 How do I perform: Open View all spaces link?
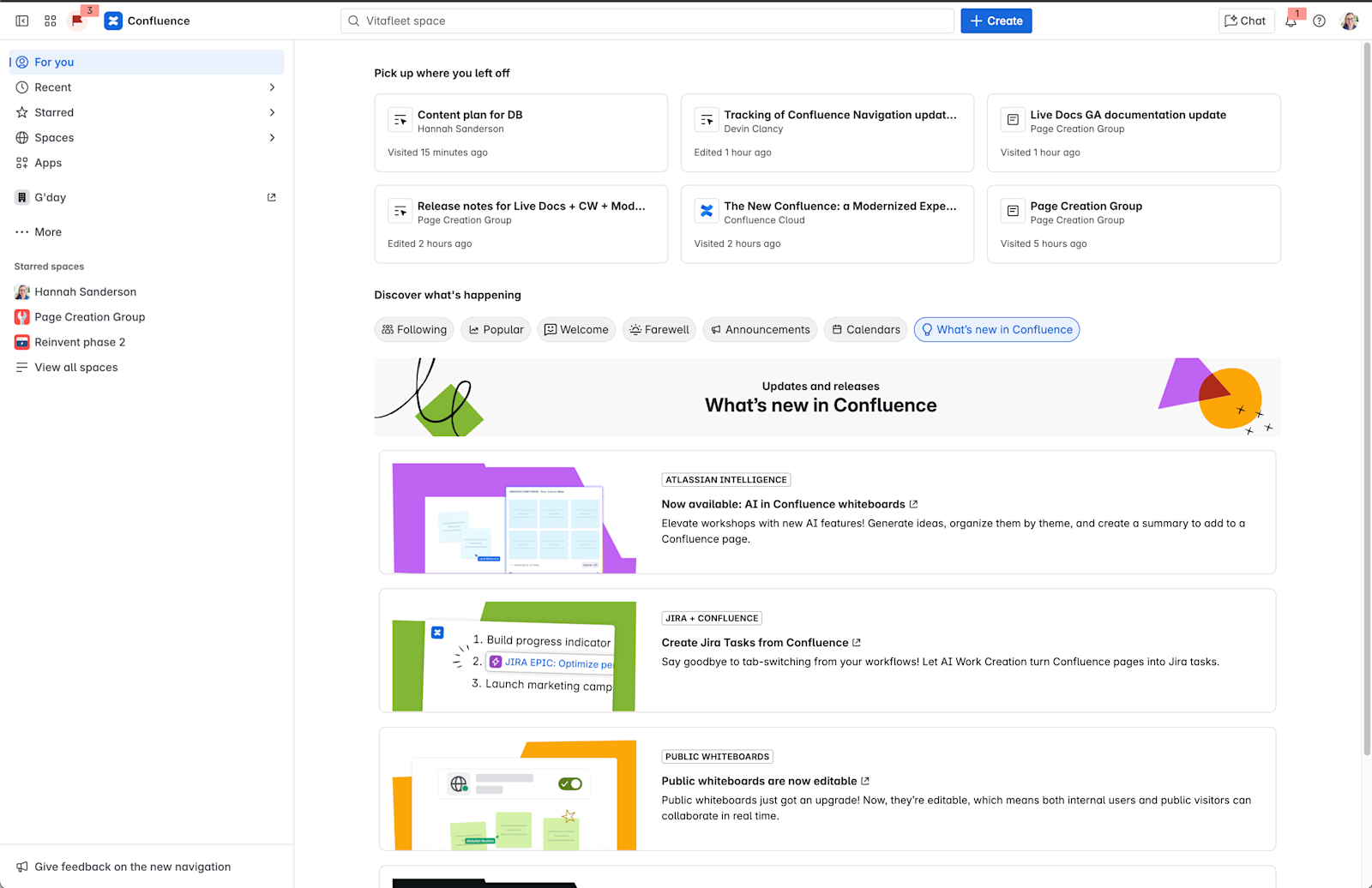pyautogui.click(x=147, y=368)
